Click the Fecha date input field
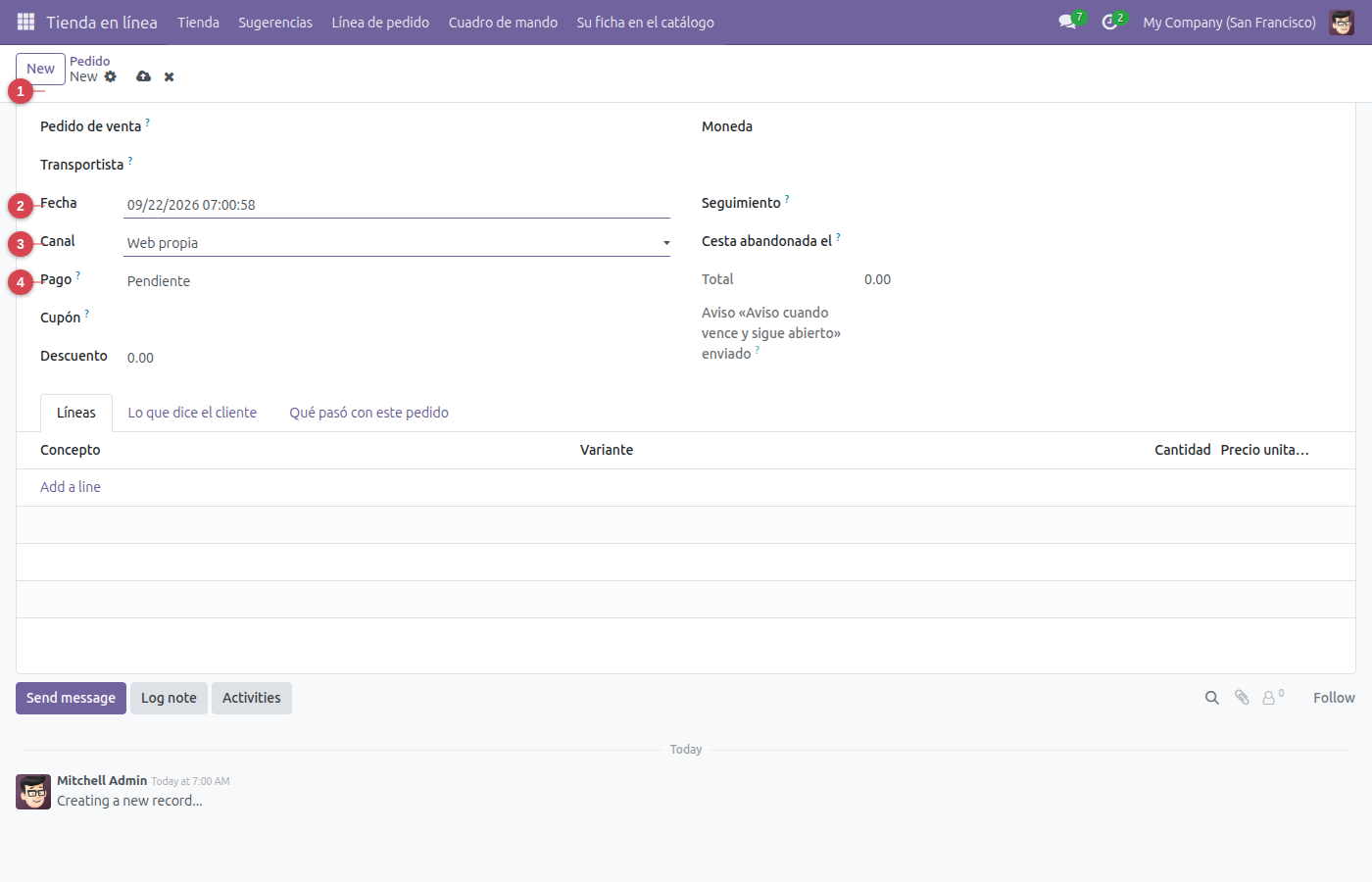 397,205
